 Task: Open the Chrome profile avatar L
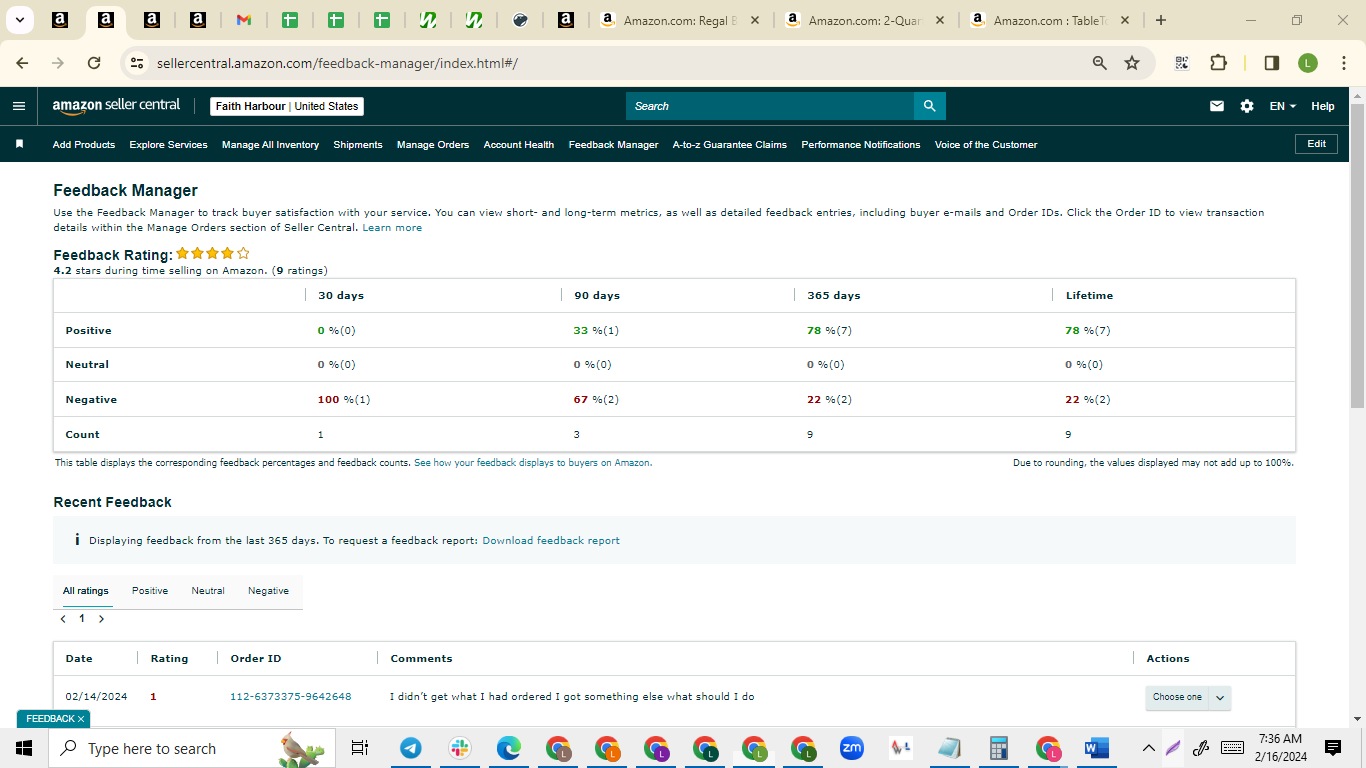pyautogui.click(x=1308, y=63)
